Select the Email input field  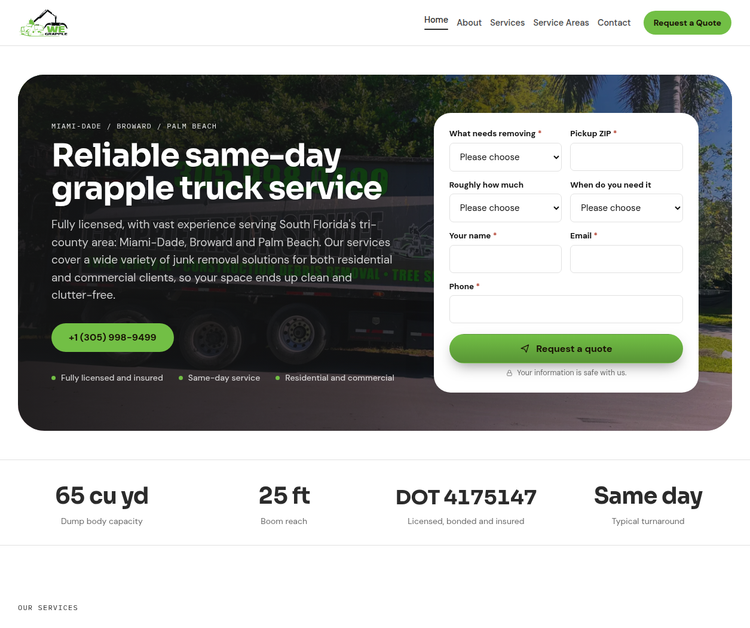(x=626, y=259)
